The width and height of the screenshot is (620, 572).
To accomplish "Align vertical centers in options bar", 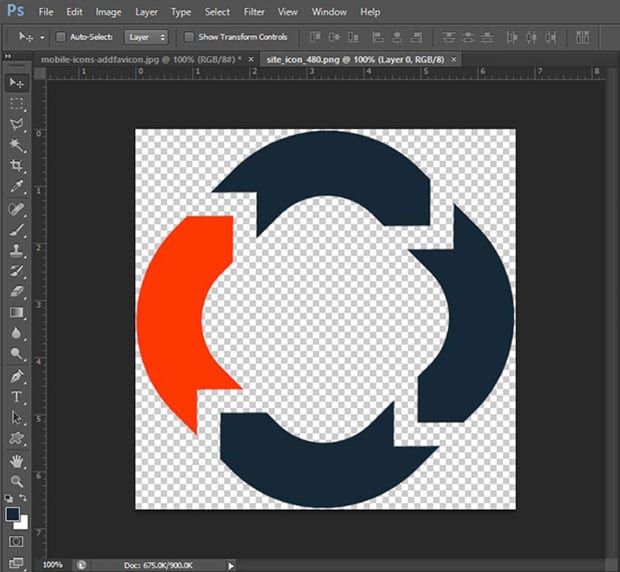I will click(334, 37).
